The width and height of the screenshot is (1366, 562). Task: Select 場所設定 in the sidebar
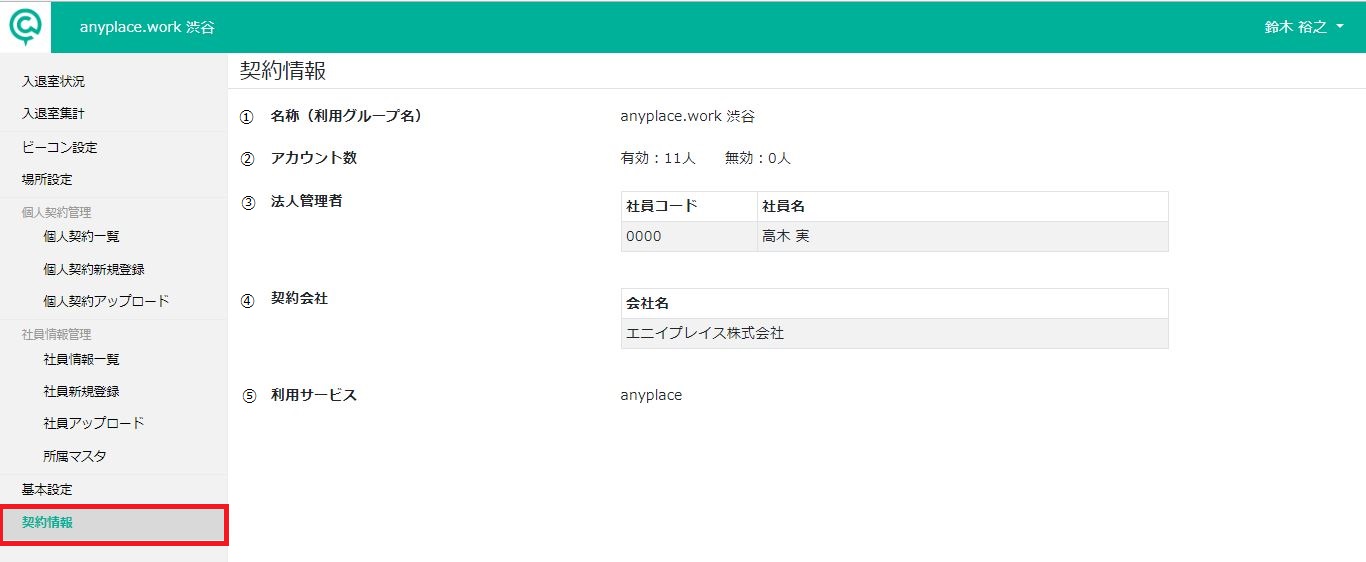point(47,180)
